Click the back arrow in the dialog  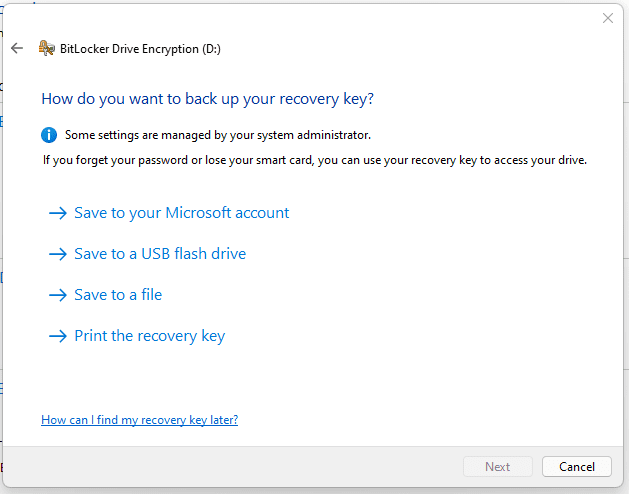(x=16, y=48)
